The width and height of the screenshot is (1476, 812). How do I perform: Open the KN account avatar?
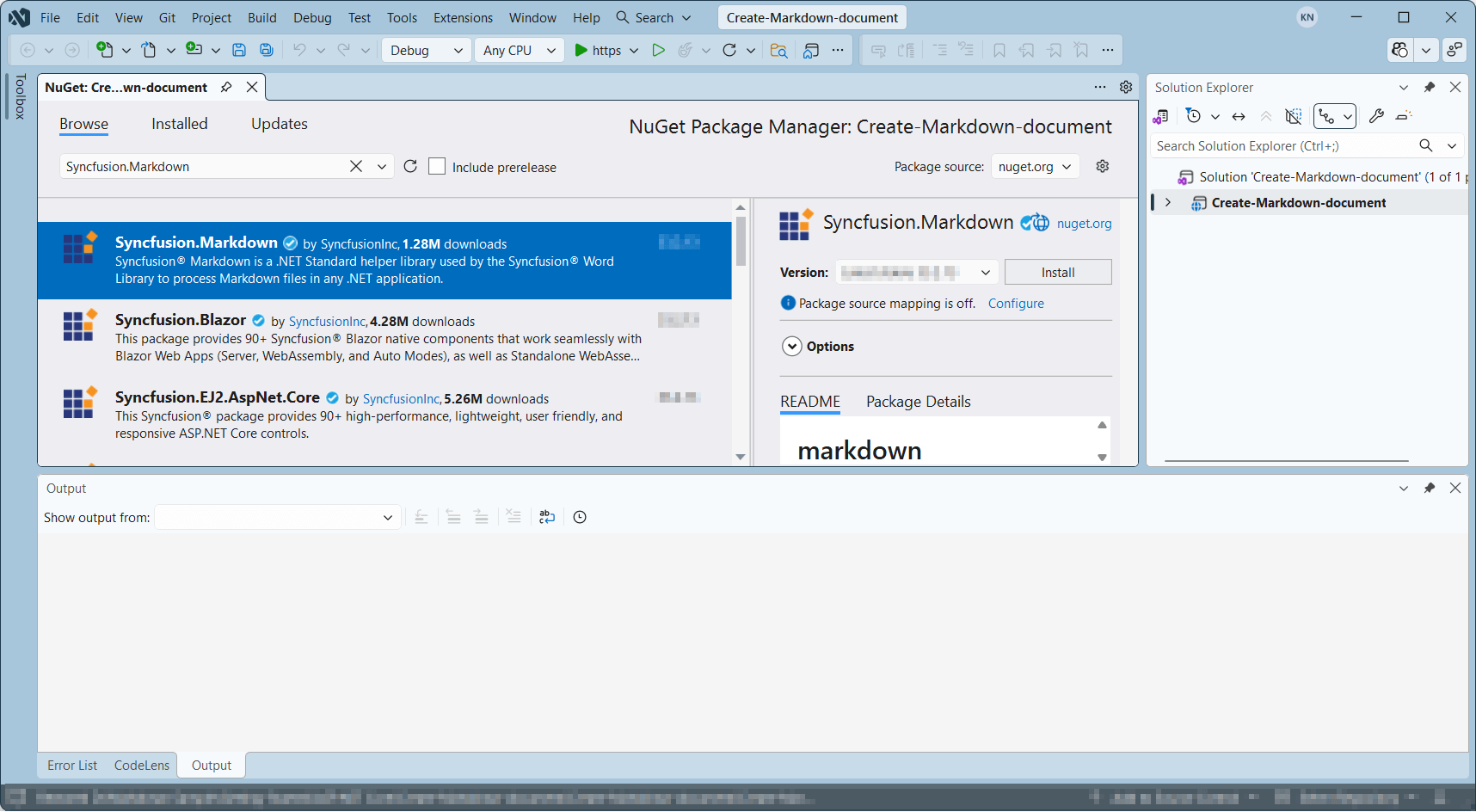1307,17
